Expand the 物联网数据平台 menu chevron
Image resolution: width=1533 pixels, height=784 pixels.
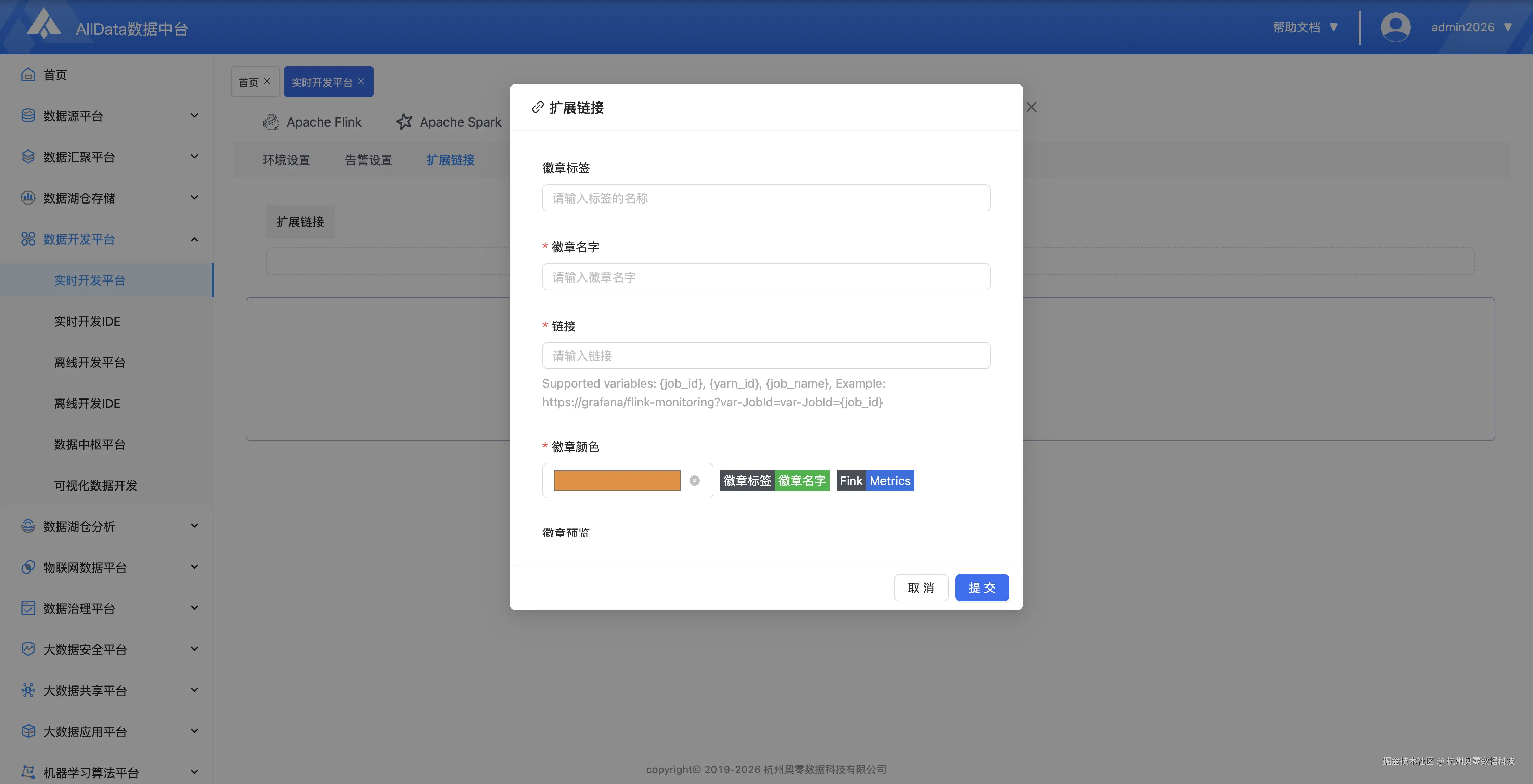(x=195, y=567)
